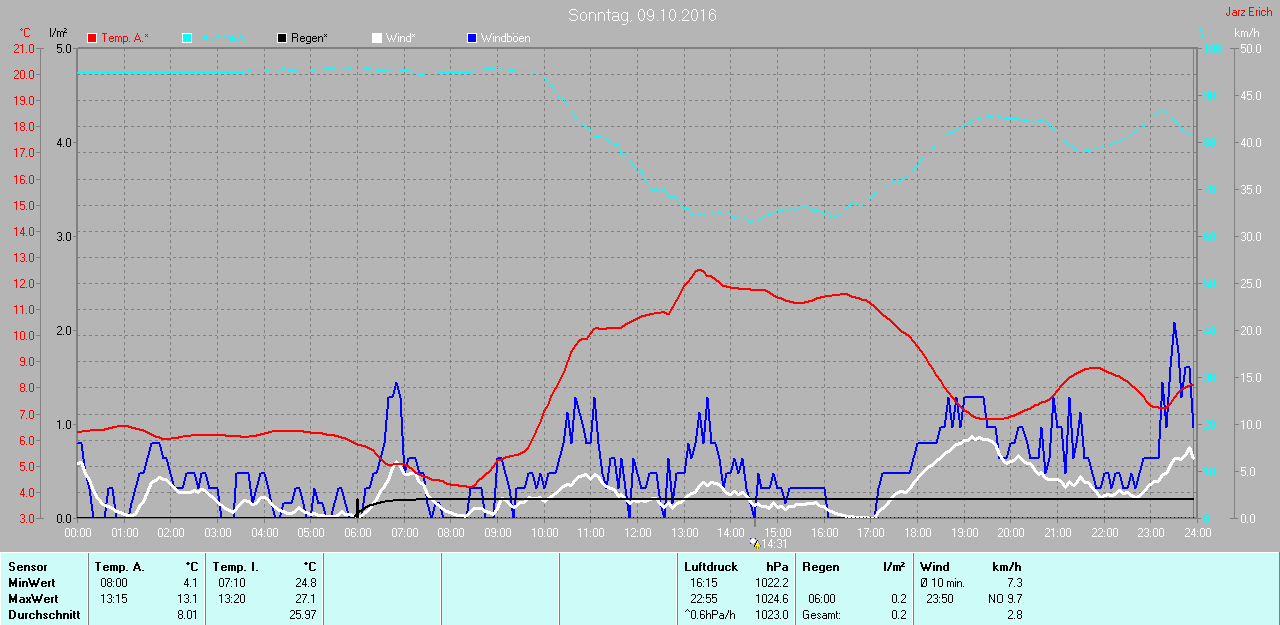Select the Luftdruck column header
This screenshot has height=625, width=1280.
click(x=711, y=567)
